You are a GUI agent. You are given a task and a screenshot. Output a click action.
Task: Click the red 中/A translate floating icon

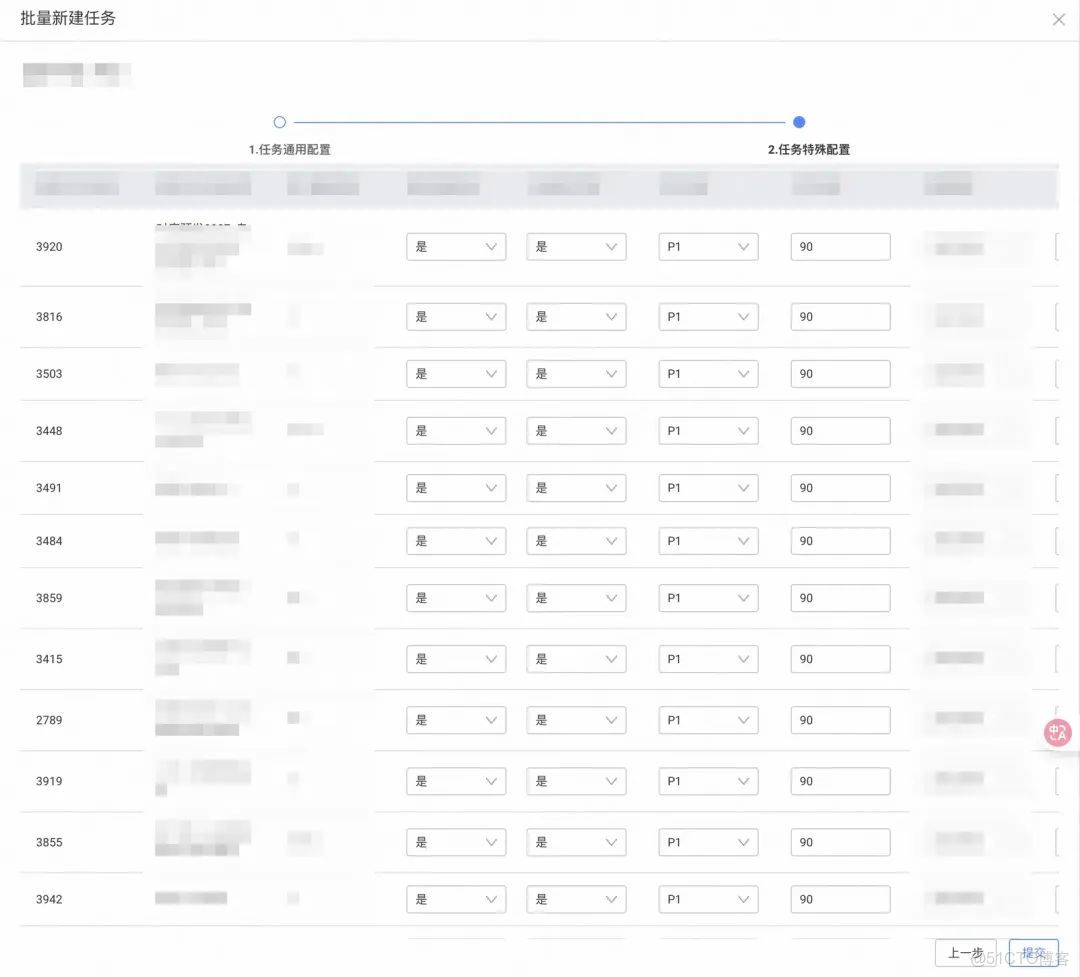tap(1057, 732)
